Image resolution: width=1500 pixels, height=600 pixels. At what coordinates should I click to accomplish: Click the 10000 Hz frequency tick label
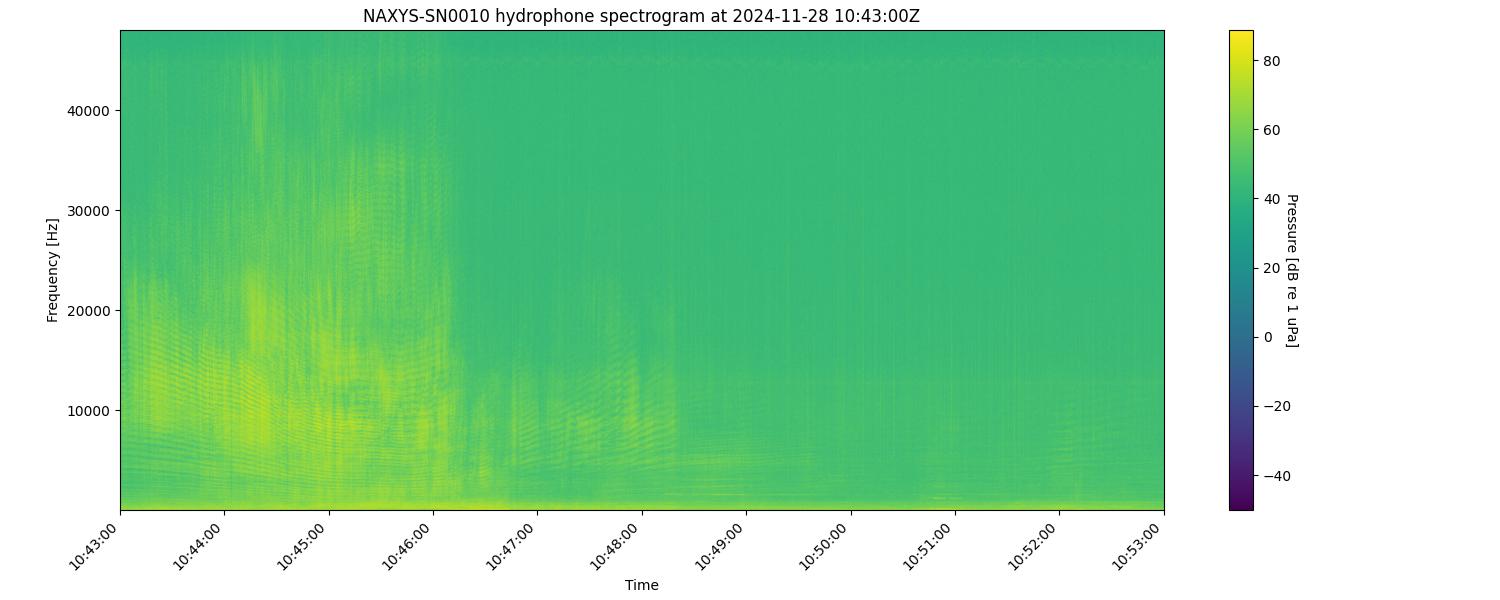coord(88,410)
